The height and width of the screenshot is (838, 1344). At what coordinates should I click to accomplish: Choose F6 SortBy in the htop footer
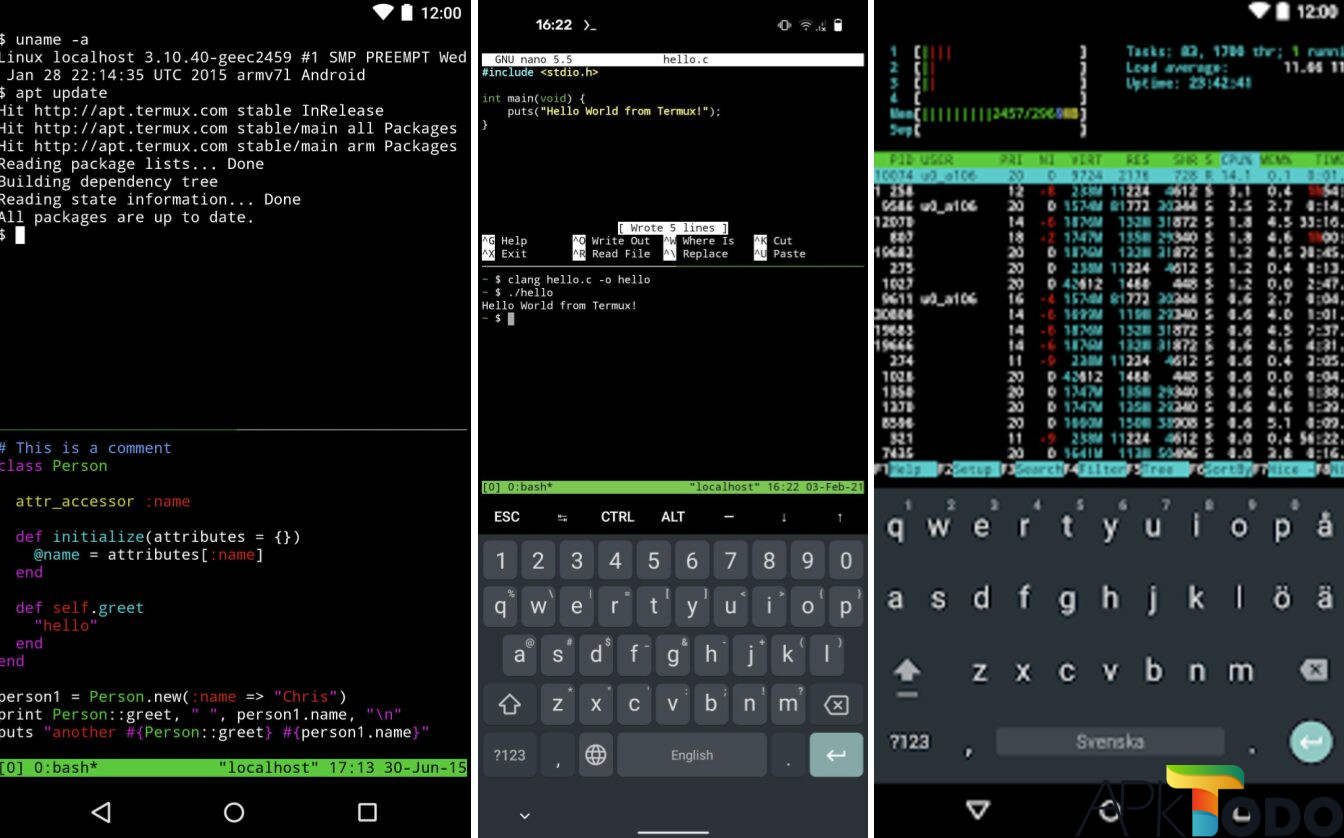pyautogui.click(x=1221, y=469)
